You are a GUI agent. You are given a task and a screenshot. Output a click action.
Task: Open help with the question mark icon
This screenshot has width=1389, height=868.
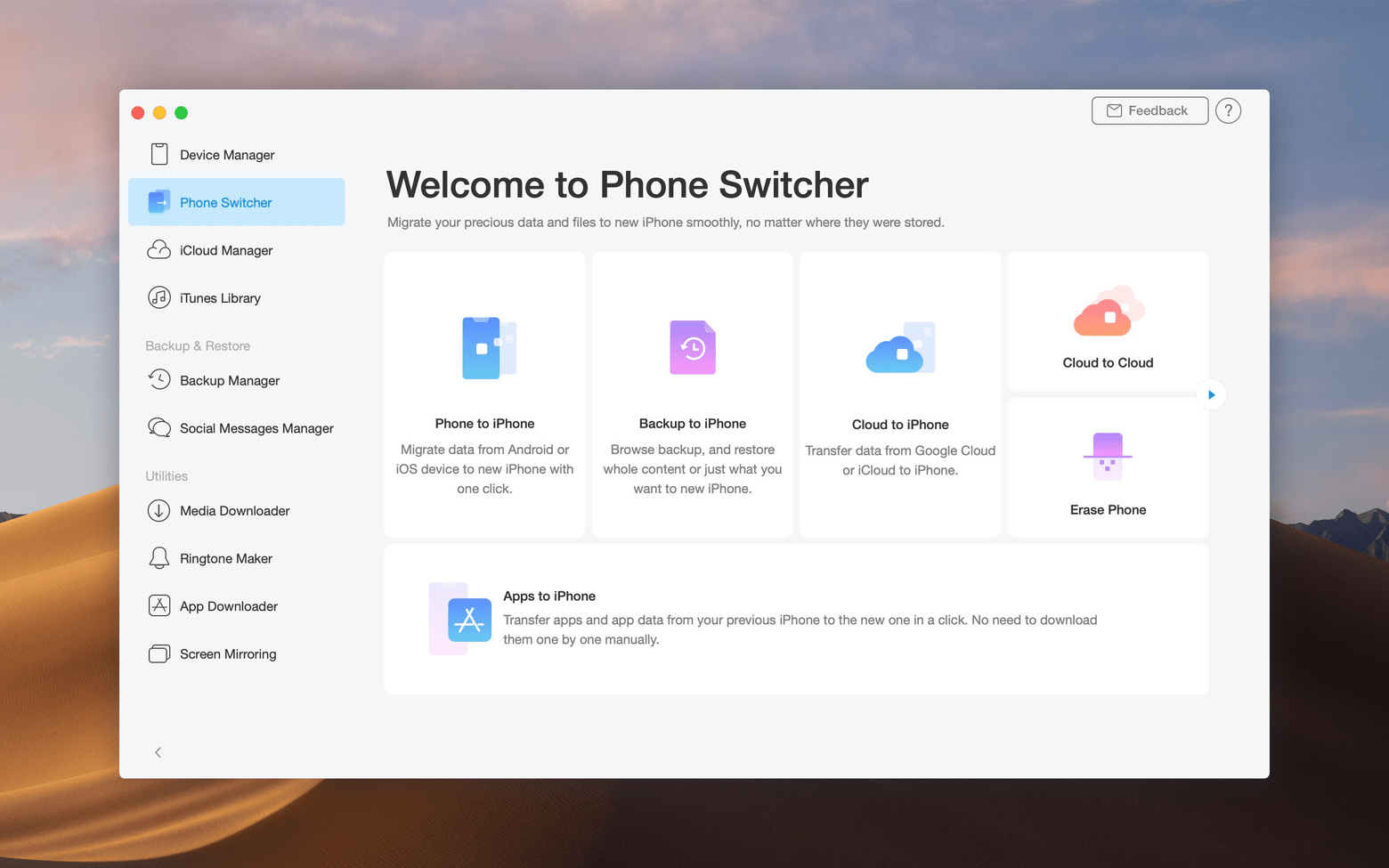(x=1228, y=110)
